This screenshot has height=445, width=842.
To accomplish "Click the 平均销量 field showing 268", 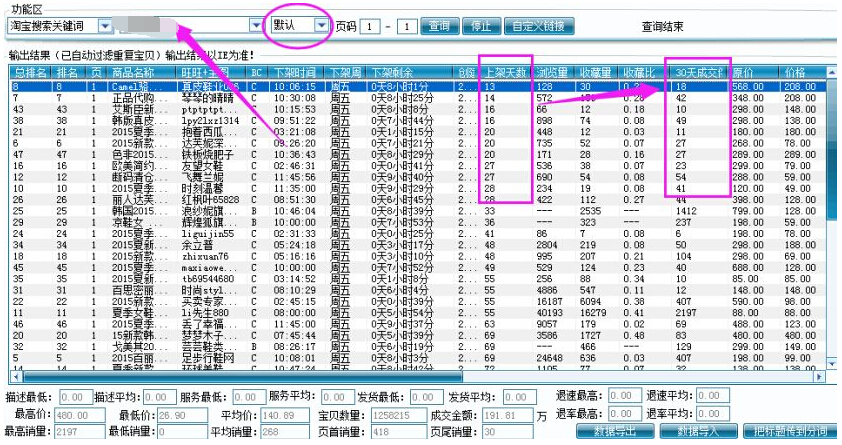I will pos(285,432).
